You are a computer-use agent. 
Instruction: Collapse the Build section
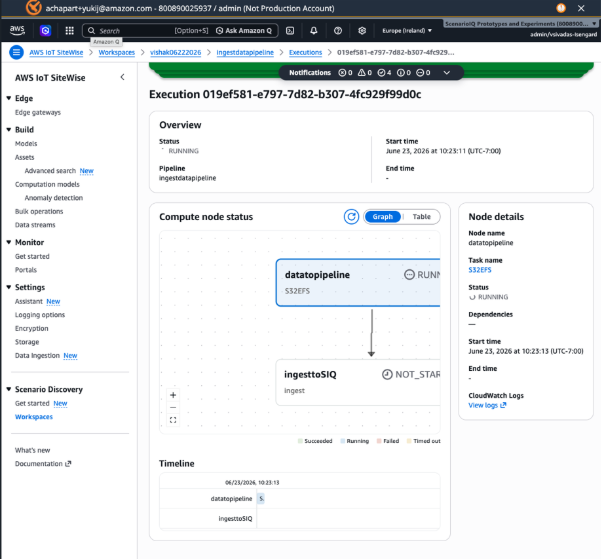click(x=8, y=130)
